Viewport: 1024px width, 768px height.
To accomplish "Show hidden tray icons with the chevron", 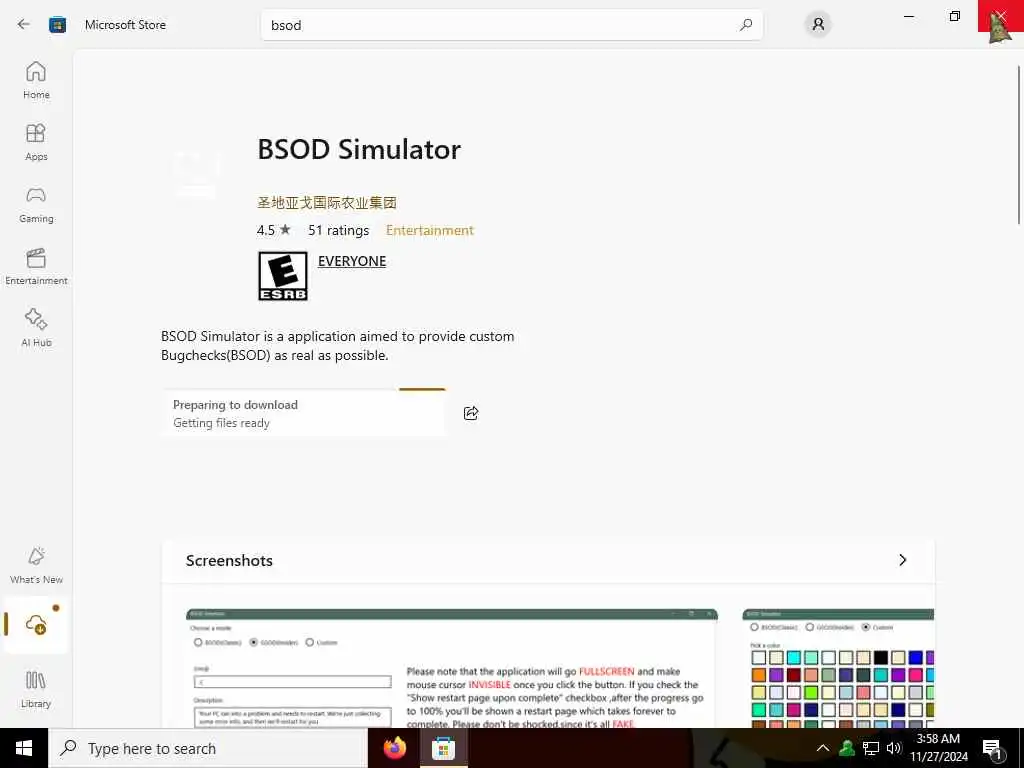I will [x=823, y=748].
